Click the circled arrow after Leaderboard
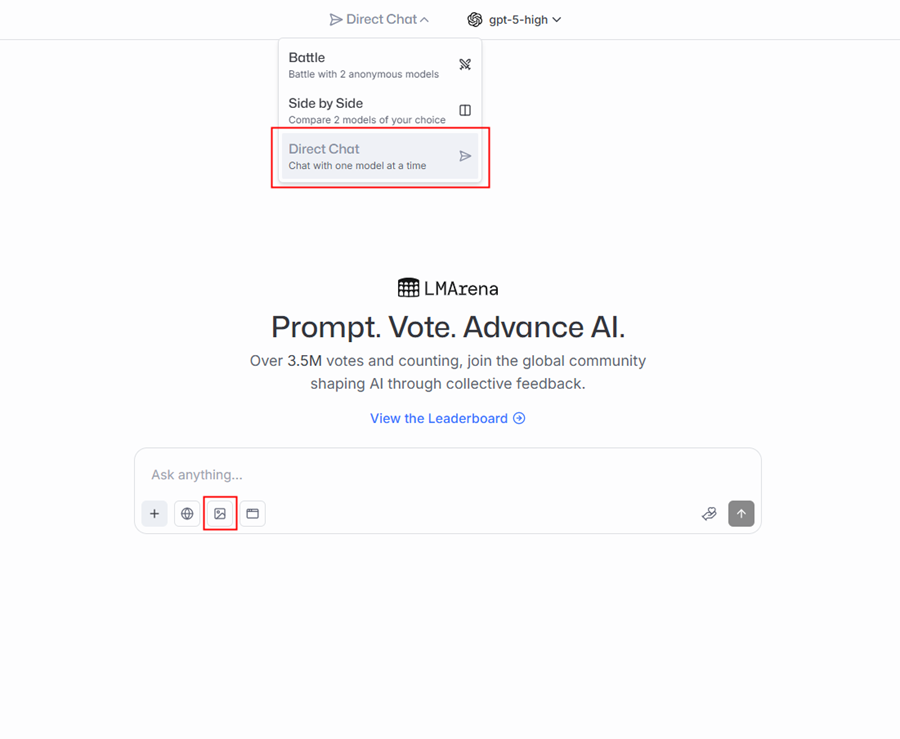Screen dimensions: 900x739 [519, 418]
